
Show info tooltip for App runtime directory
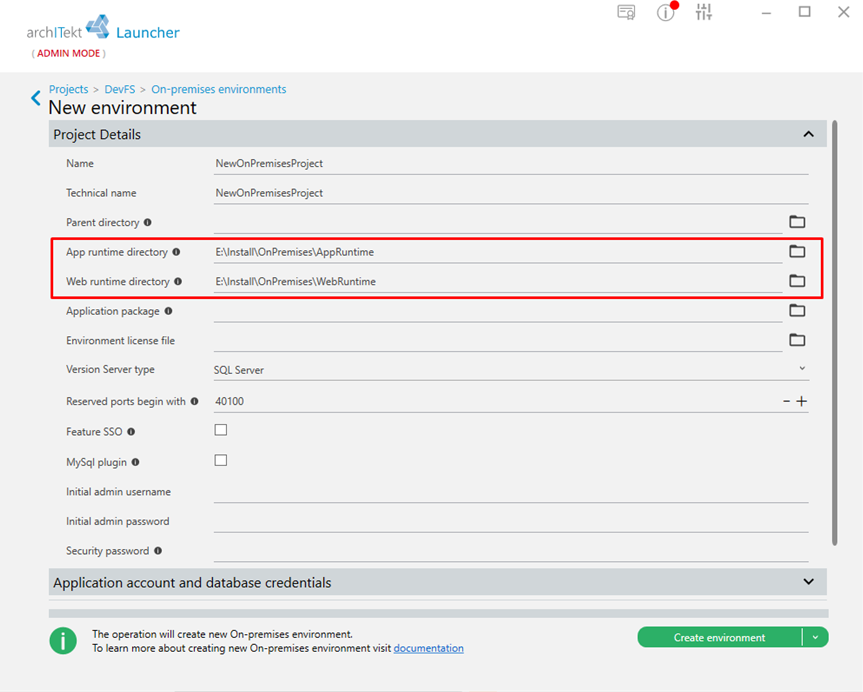click(x=176, y=252)
